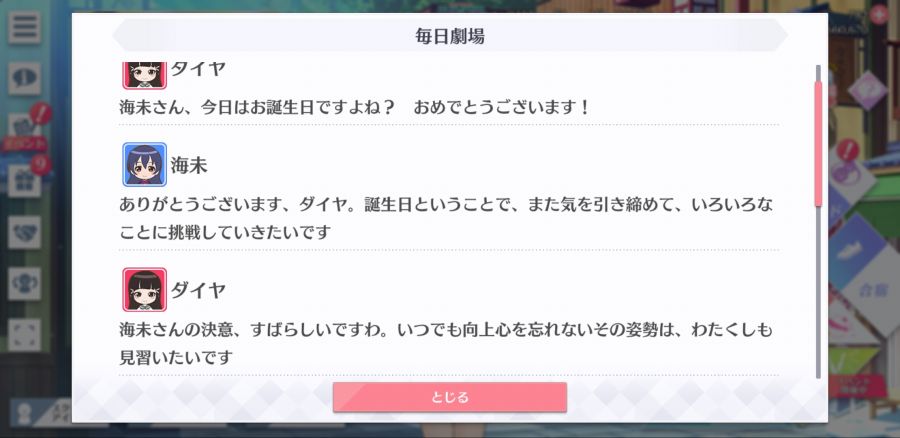Click 海未's thank-you dialogue text

447,219
